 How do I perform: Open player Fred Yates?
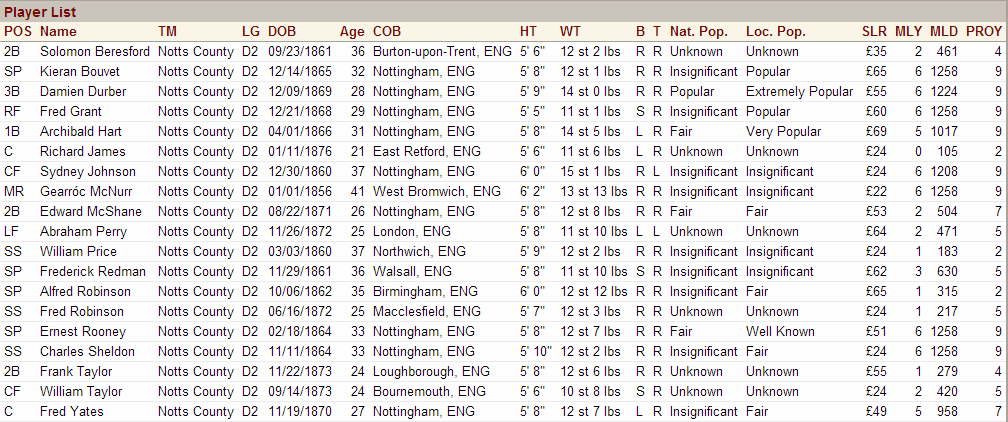point(71,411)
